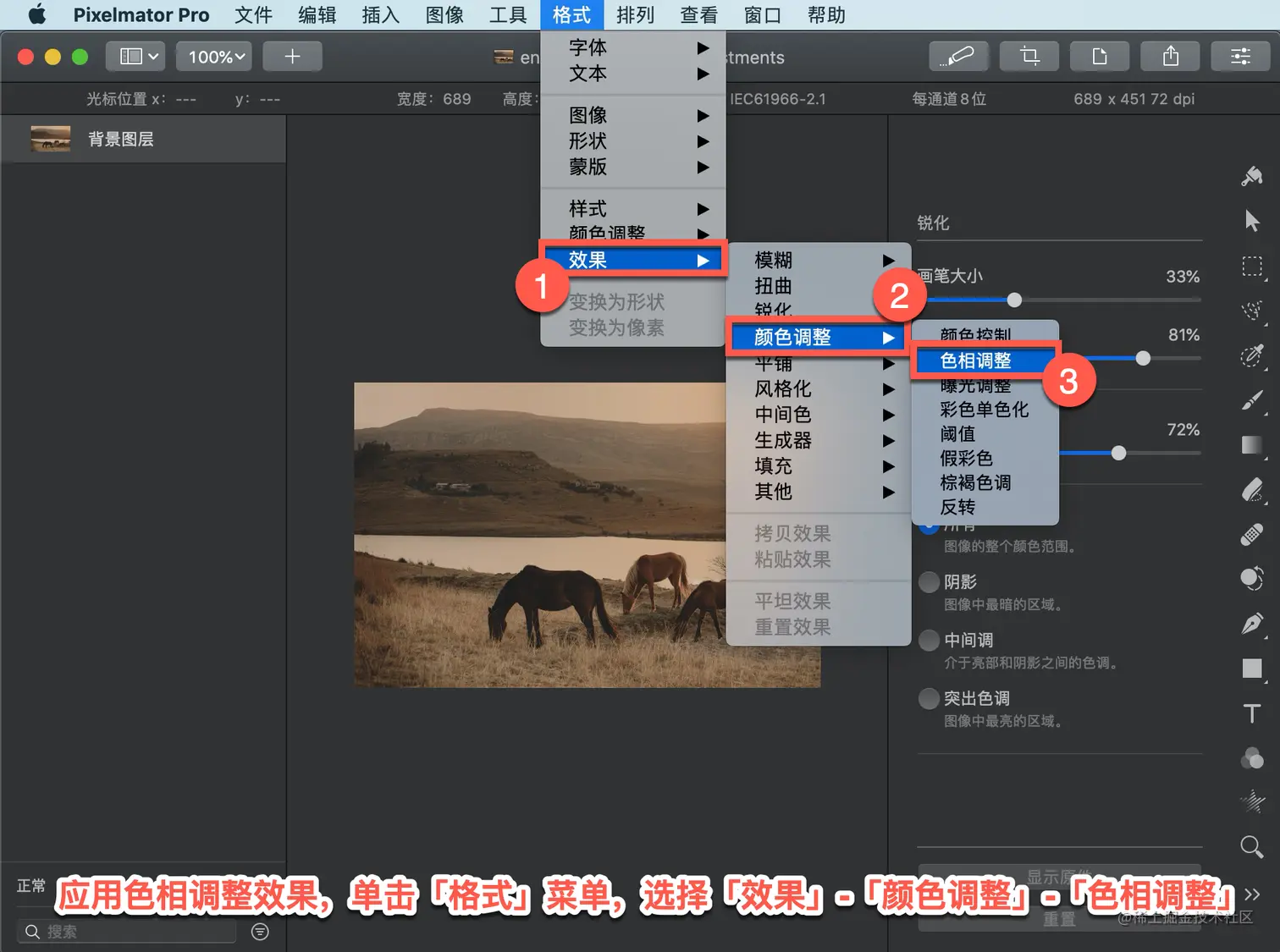Choose the Gradient fill tool
This screenshot has height=952, width=1280.
1252,445
